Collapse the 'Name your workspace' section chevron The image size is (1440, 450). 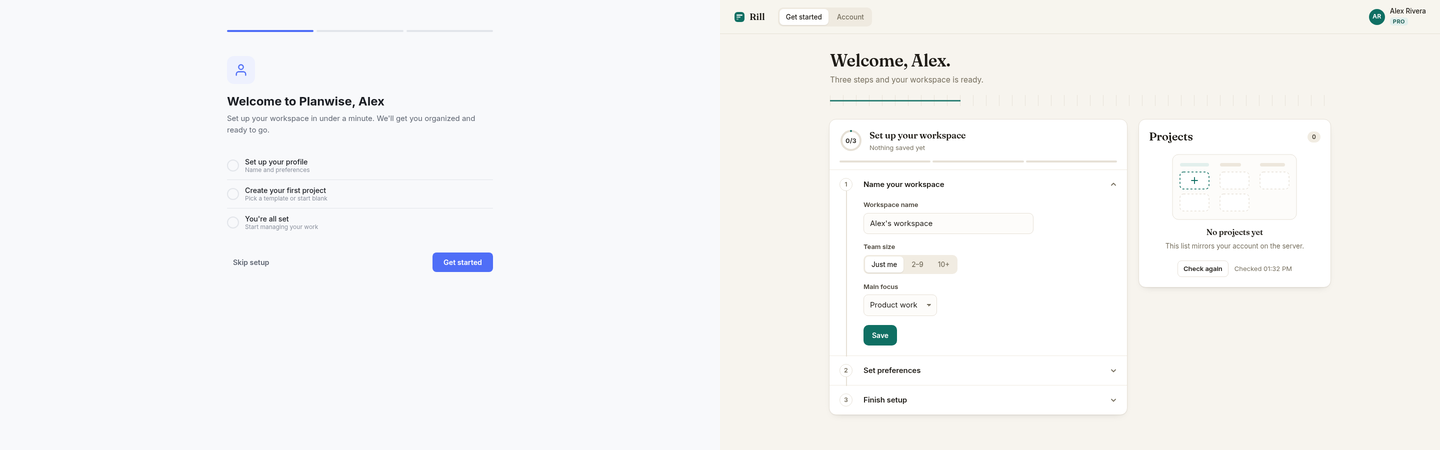coord(1113,184)
